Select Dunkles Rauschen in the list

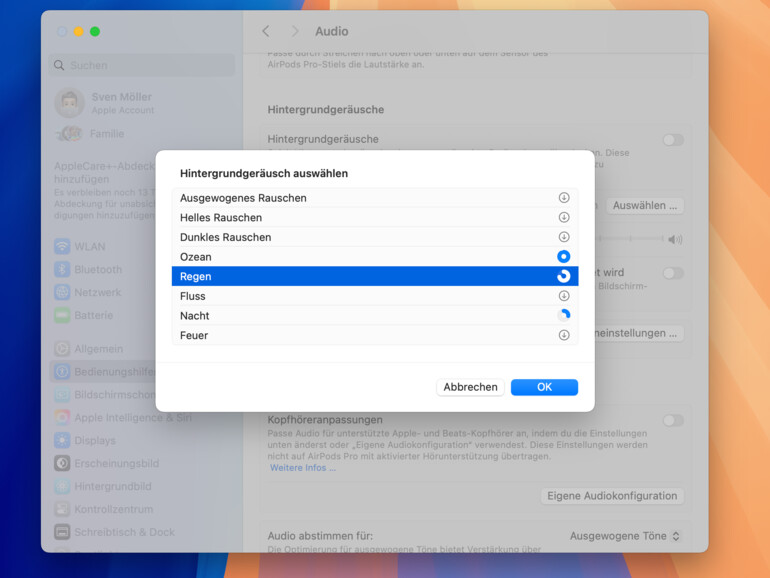(x=375, y=237)
